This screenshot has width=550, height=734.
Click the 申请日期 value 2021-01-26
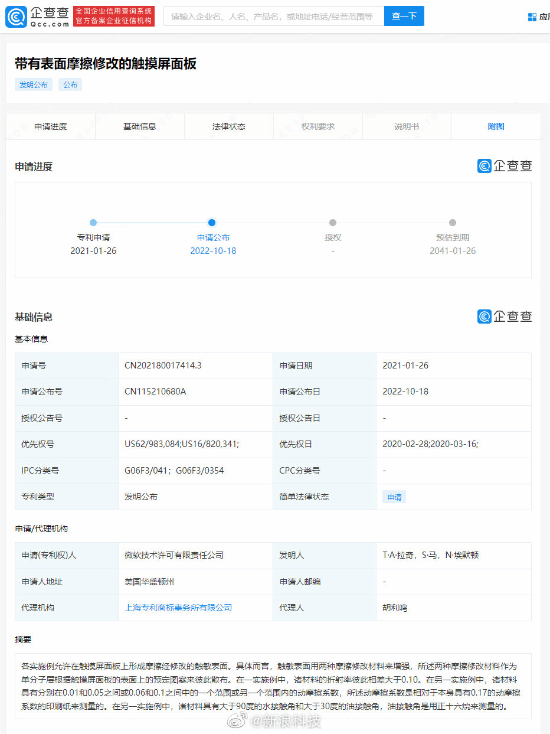405,366
